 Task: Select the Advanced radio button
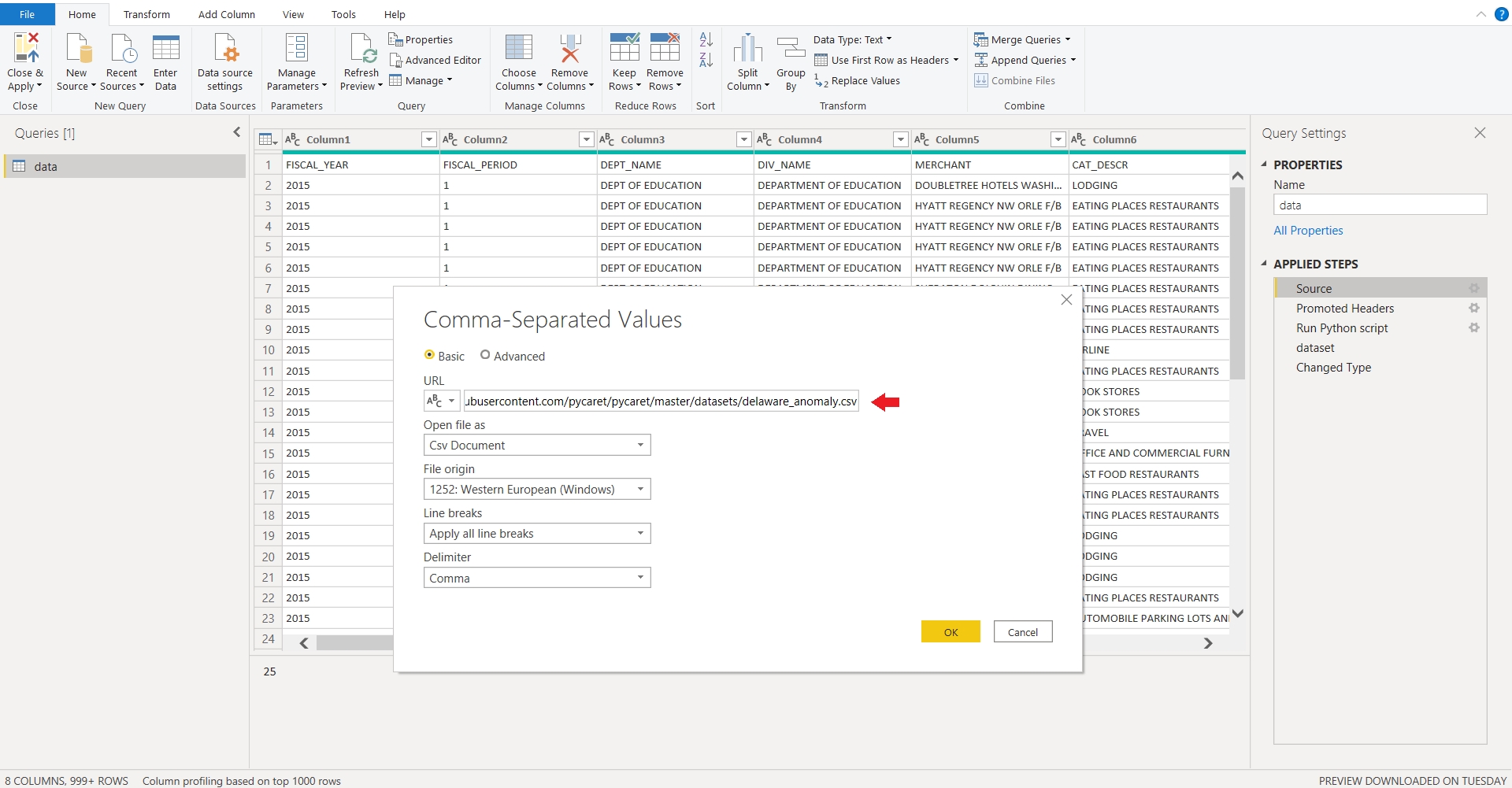pos(485,355)
